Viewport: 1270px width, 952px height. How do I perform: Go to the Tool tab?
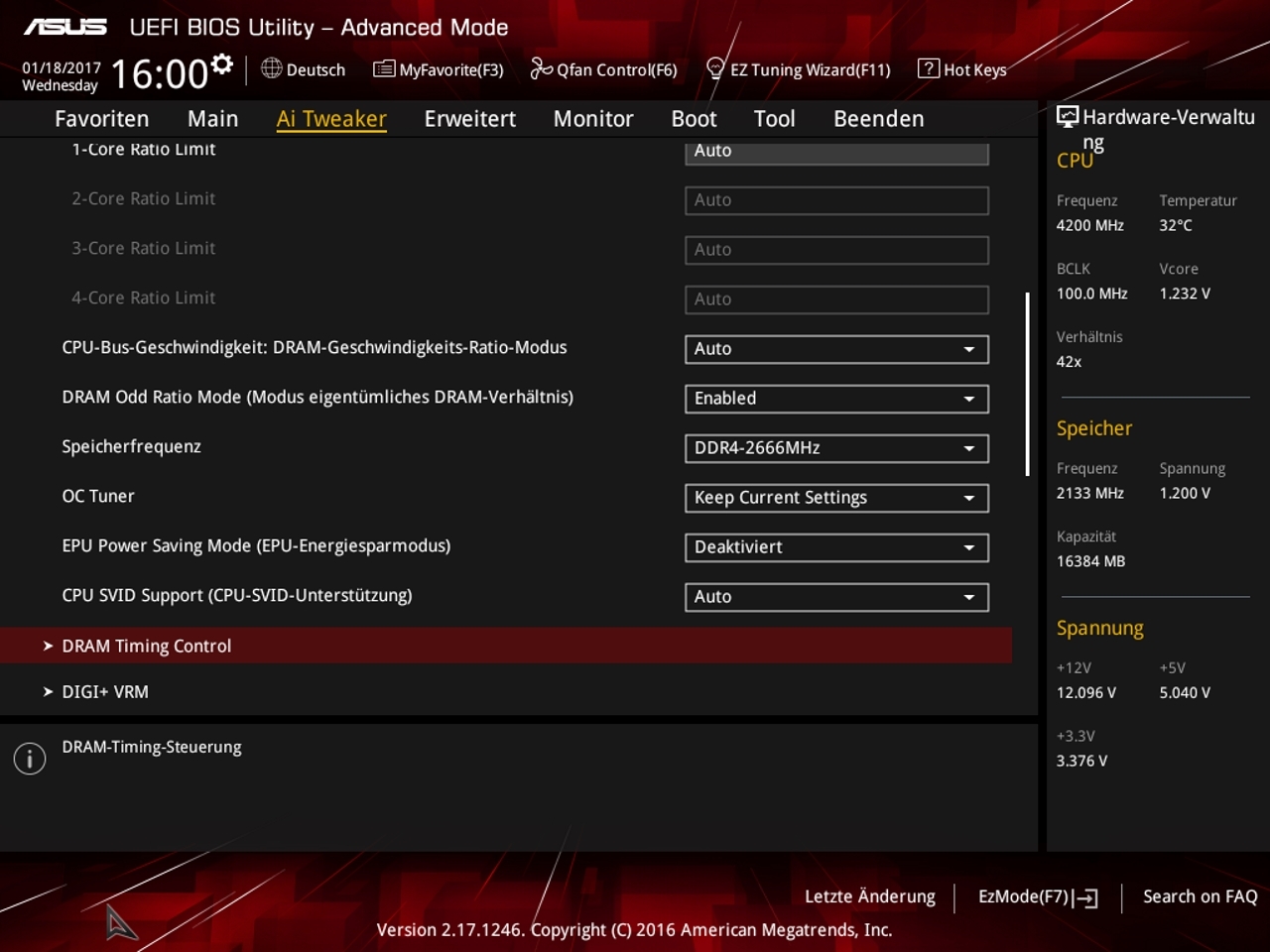(774, 119)
